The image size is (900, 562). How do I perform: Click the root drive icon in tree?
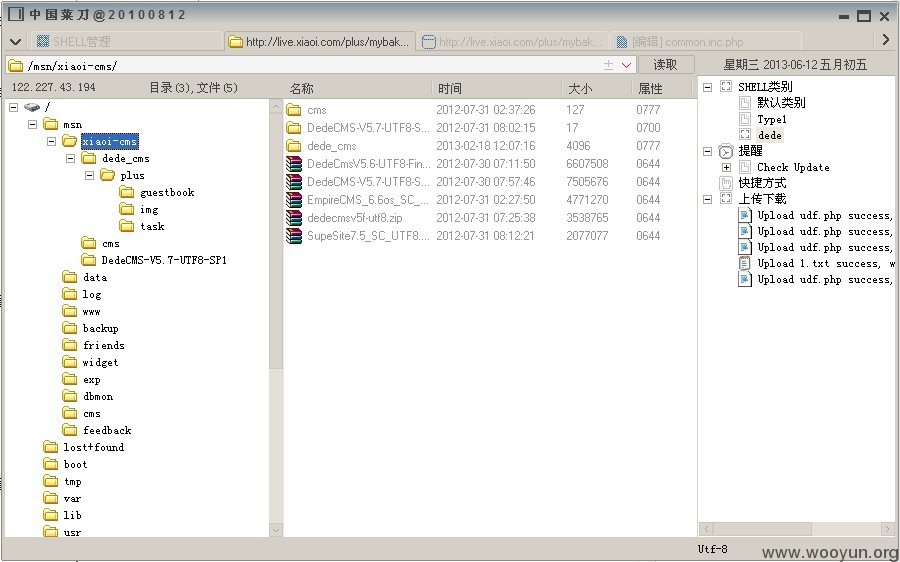pos(32,107)
